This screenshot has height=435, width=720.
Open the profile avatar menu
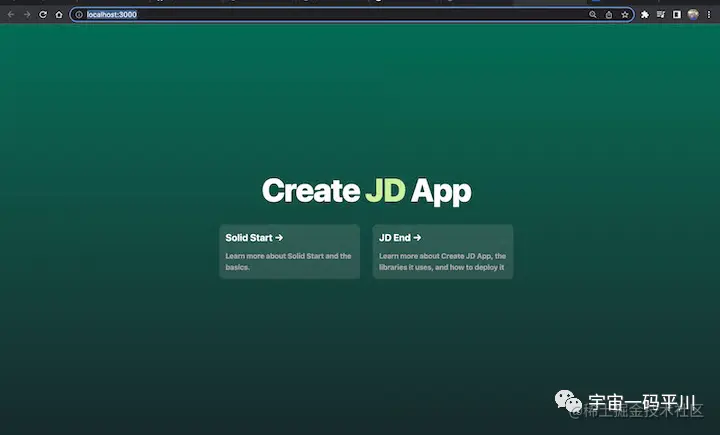693,15
